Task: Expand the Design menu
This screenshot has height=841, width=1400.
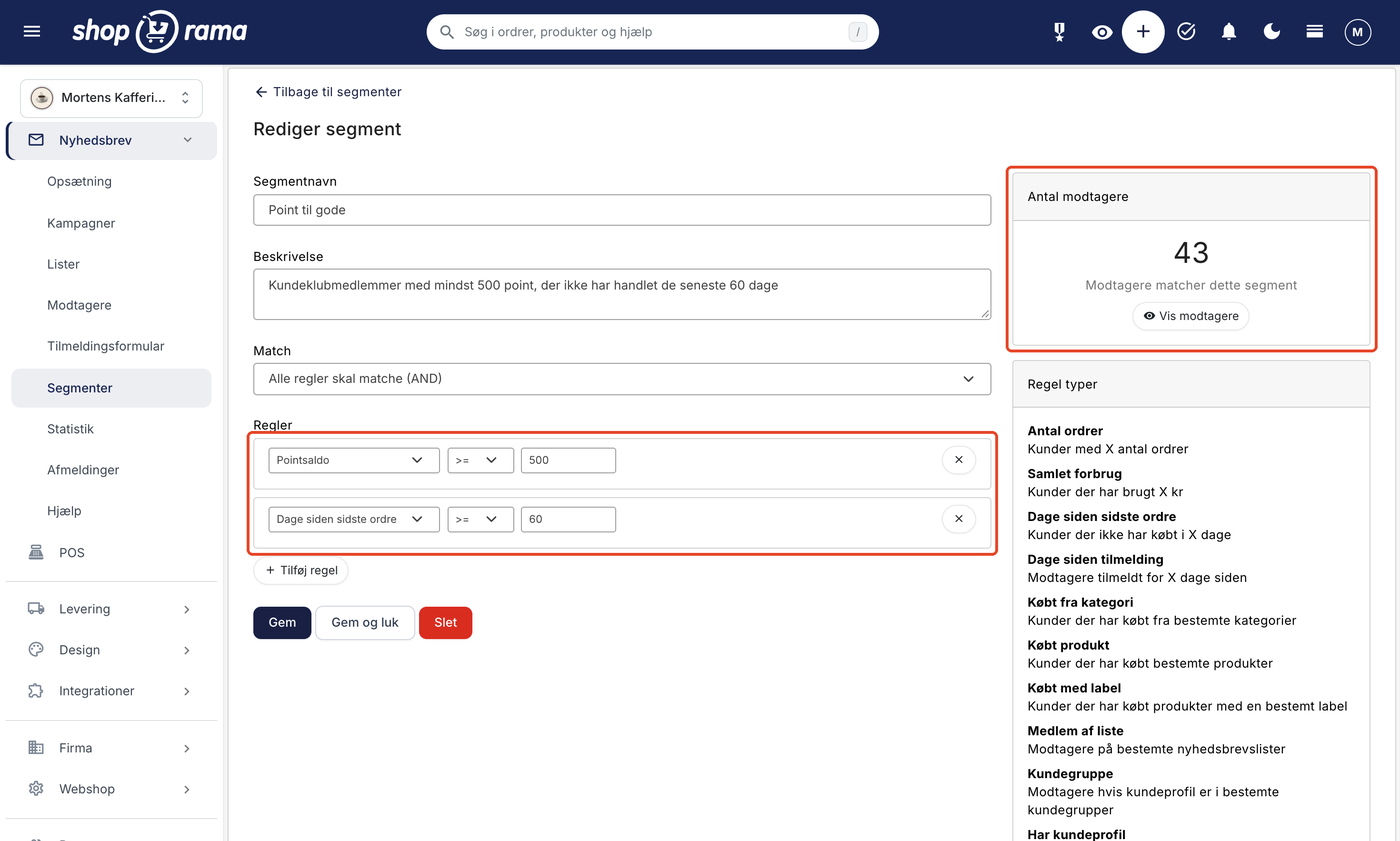Action: click(110, 650)
